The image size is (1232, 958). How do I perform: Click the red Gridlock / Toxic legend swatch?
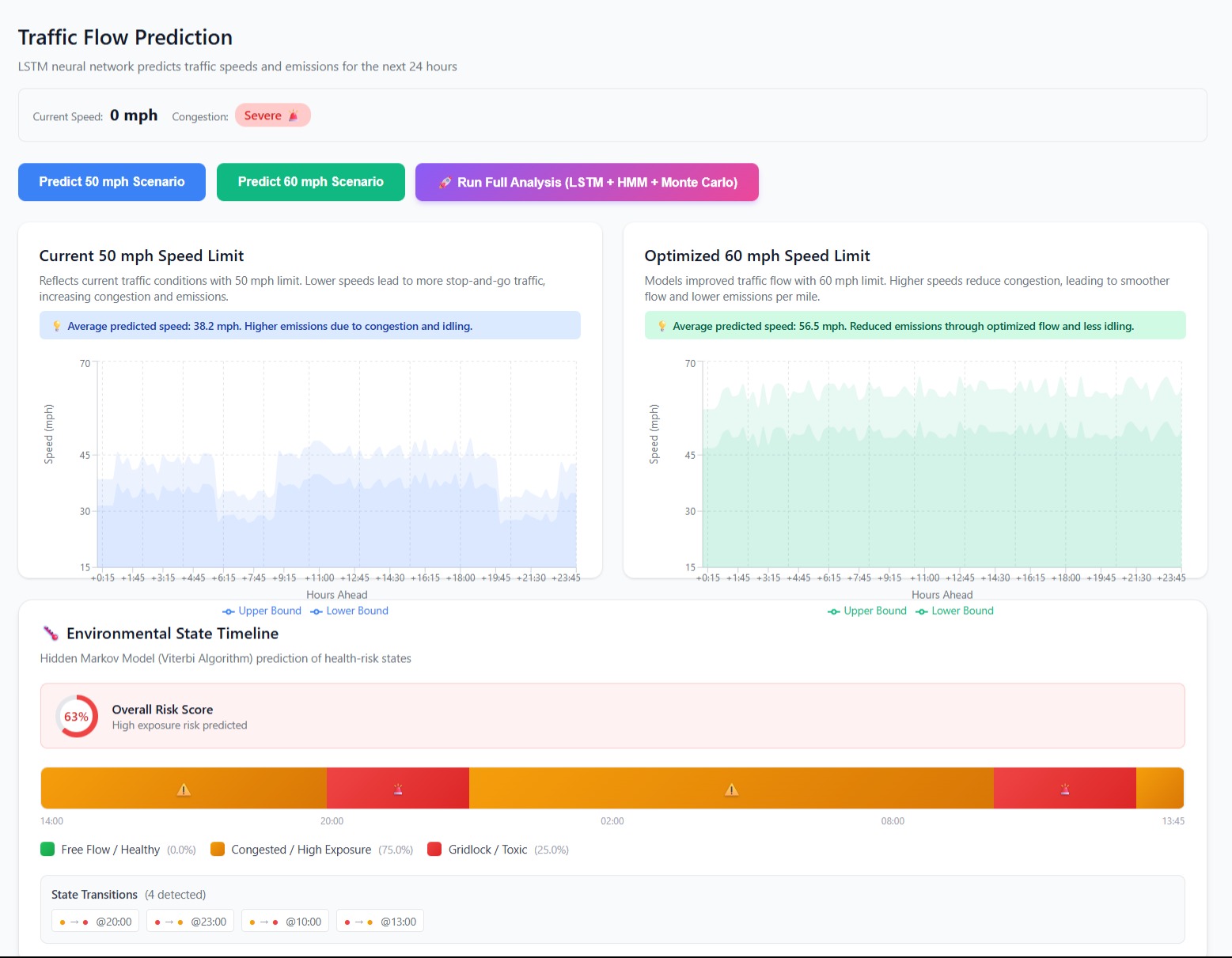[x=434, y=849]
